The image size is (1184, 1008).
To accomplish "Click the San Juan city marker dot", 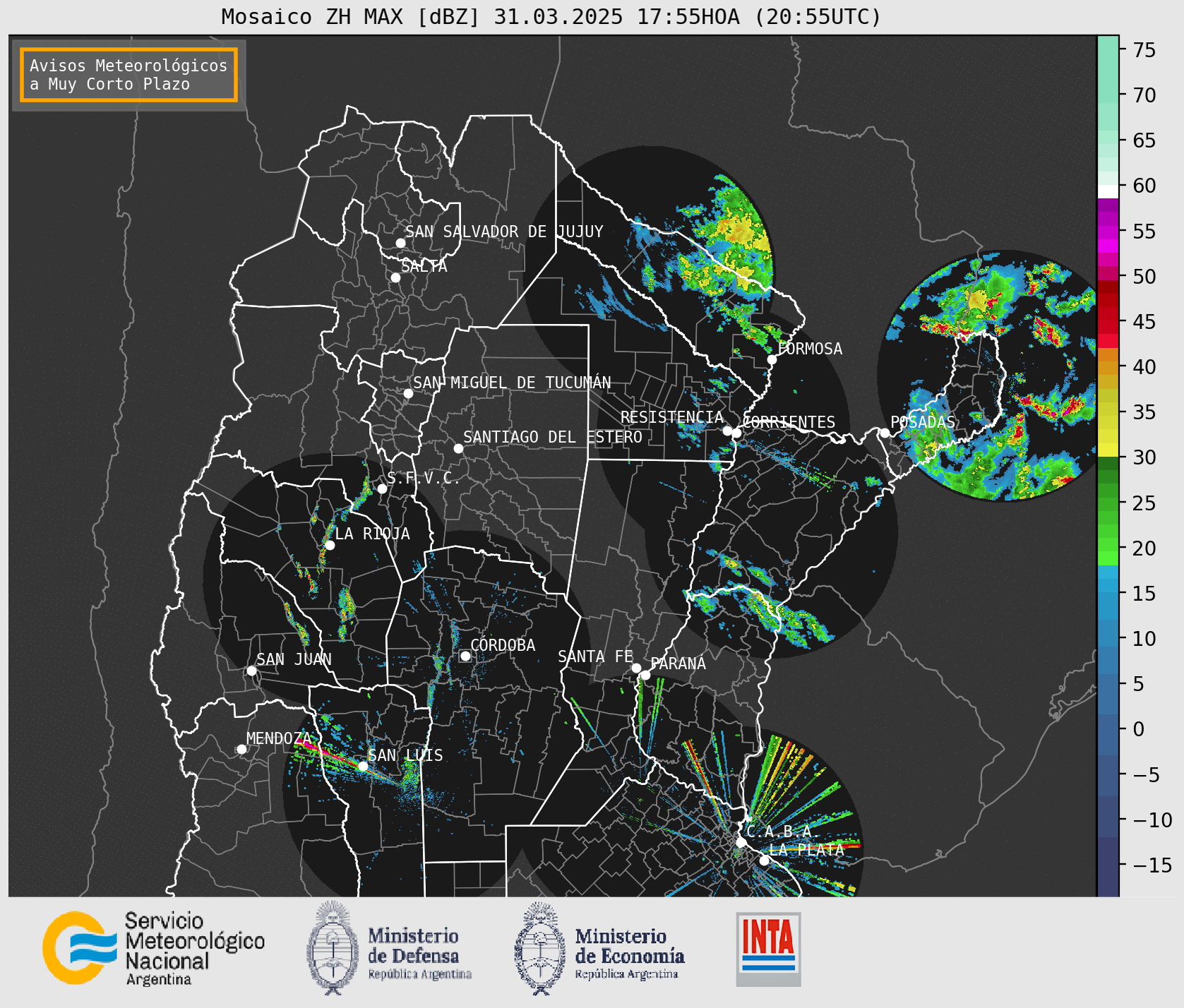I will tap(251, 671).
